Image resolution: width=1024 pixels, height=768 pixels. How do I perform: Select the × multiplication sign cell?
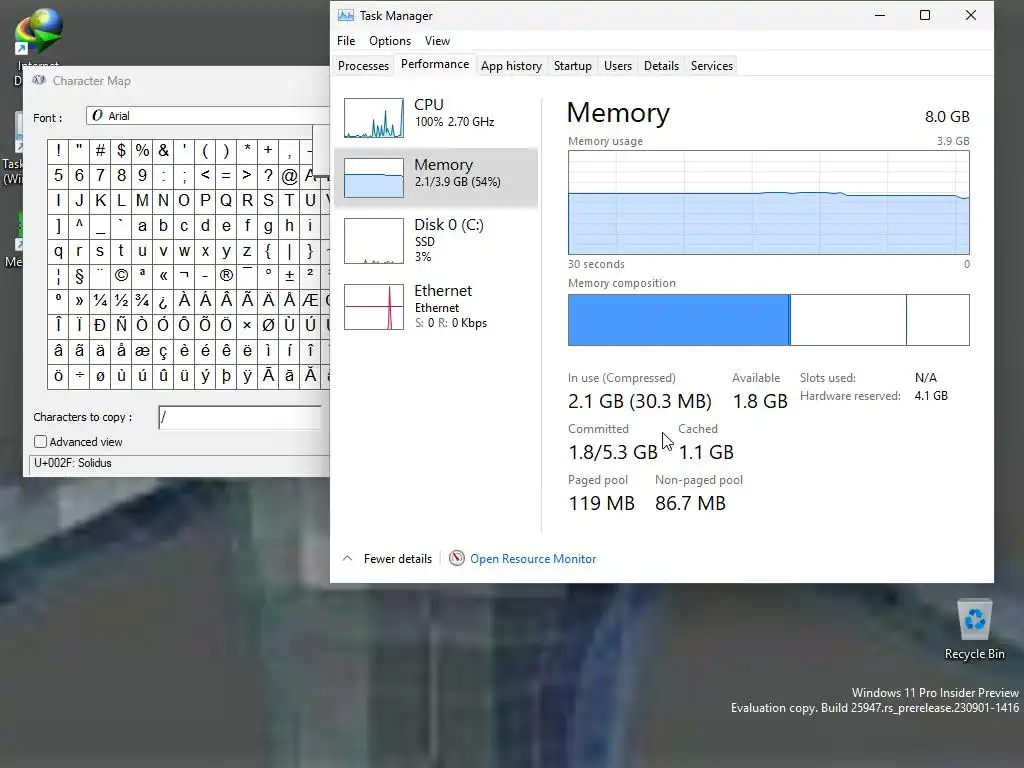pyautogui.click(x=247, y=325)
